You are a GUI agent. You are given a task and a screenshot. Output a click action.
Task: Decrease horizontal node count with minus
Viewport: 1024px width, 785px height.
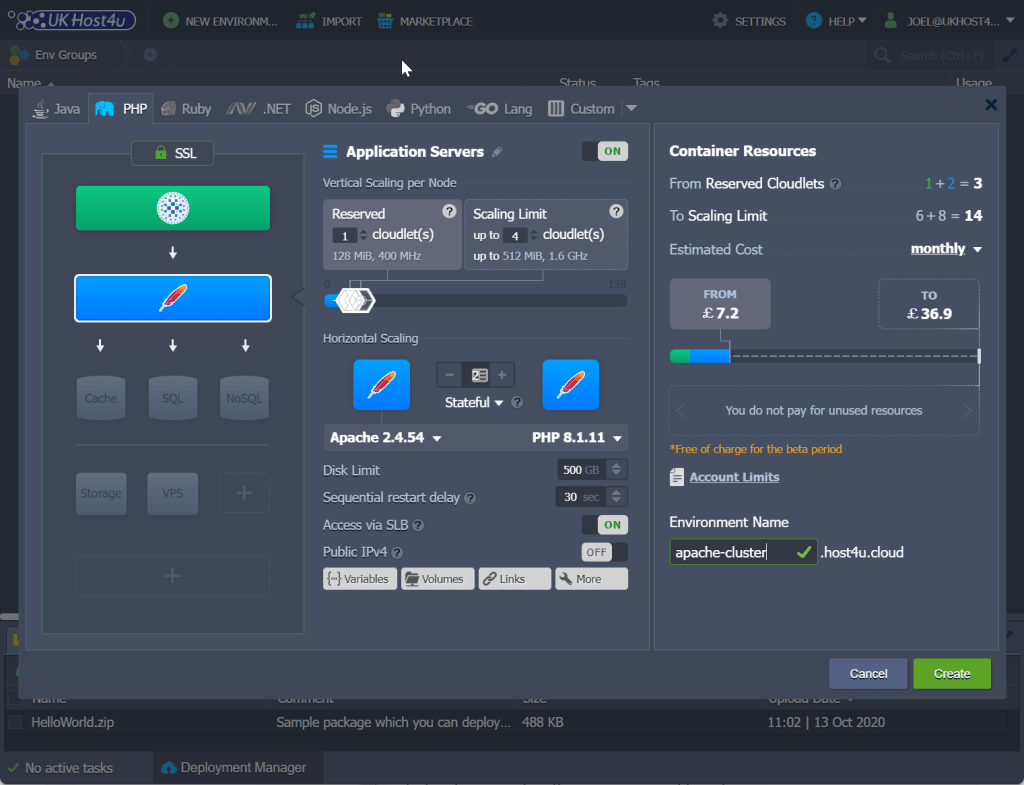(x=449, y=375)
